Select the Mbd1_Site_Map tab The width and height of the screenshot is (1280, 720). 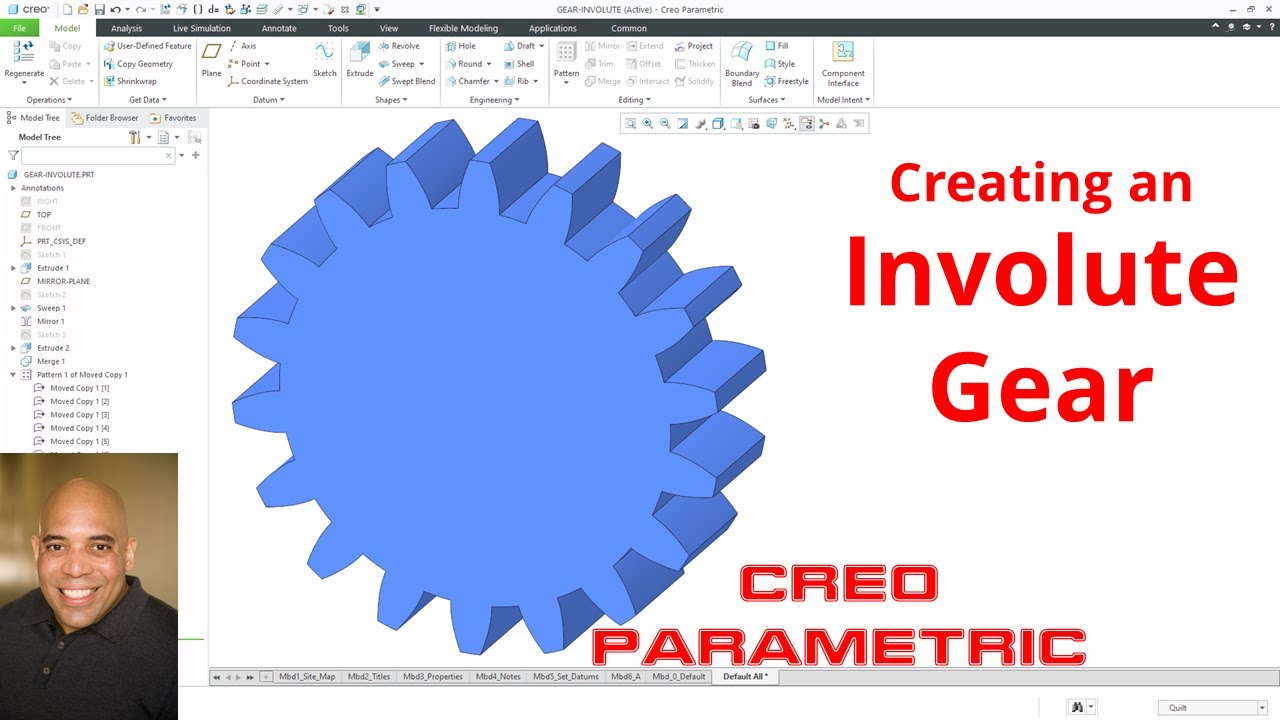[307, 677]
